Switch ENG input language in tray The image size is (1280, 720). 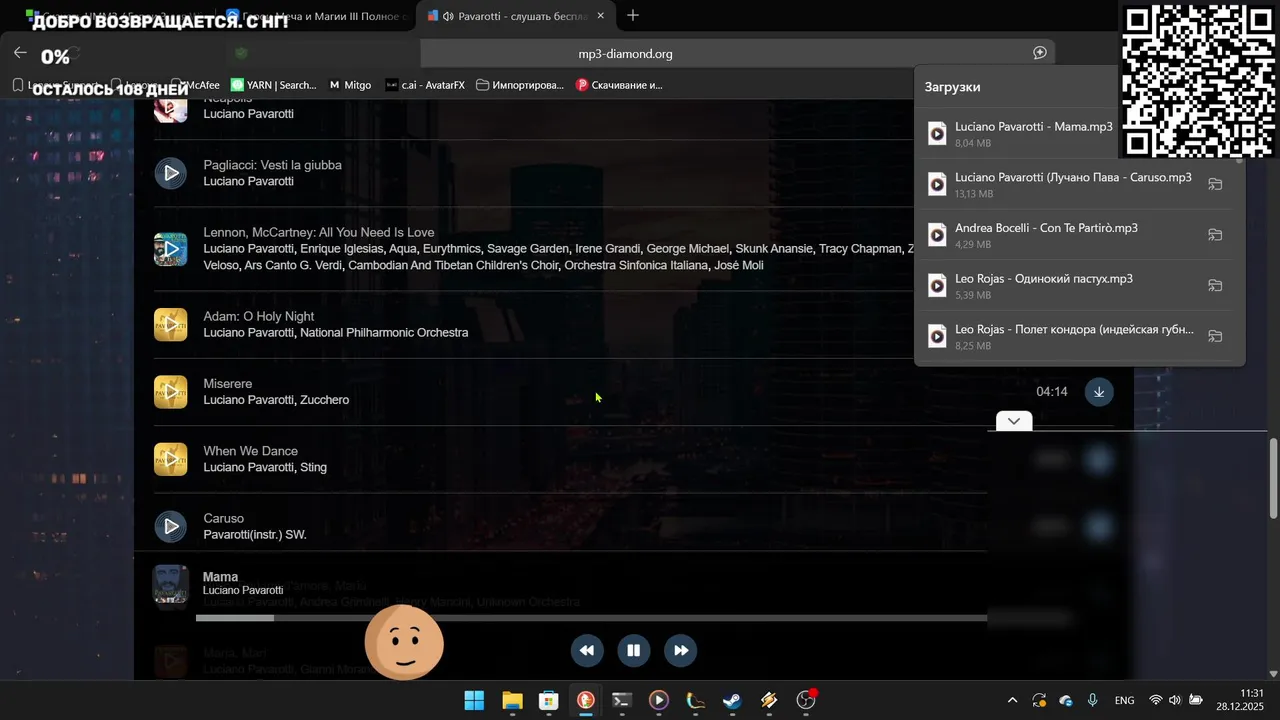click(1124, 700)
